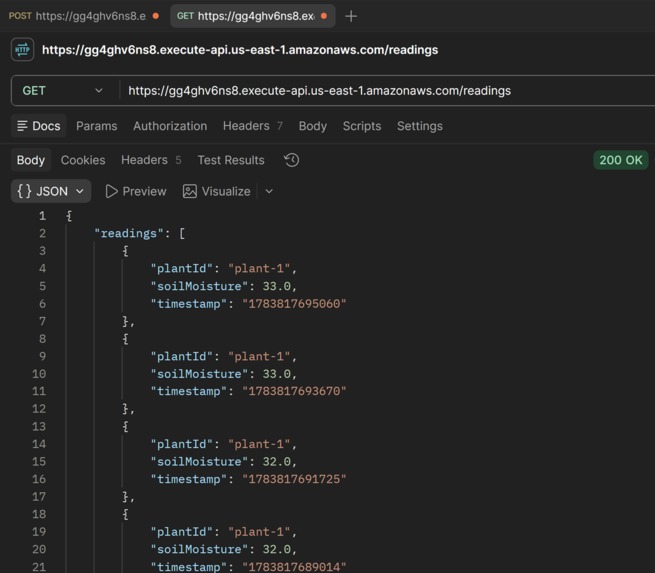Select the response Body tab

tap(31, 160)
